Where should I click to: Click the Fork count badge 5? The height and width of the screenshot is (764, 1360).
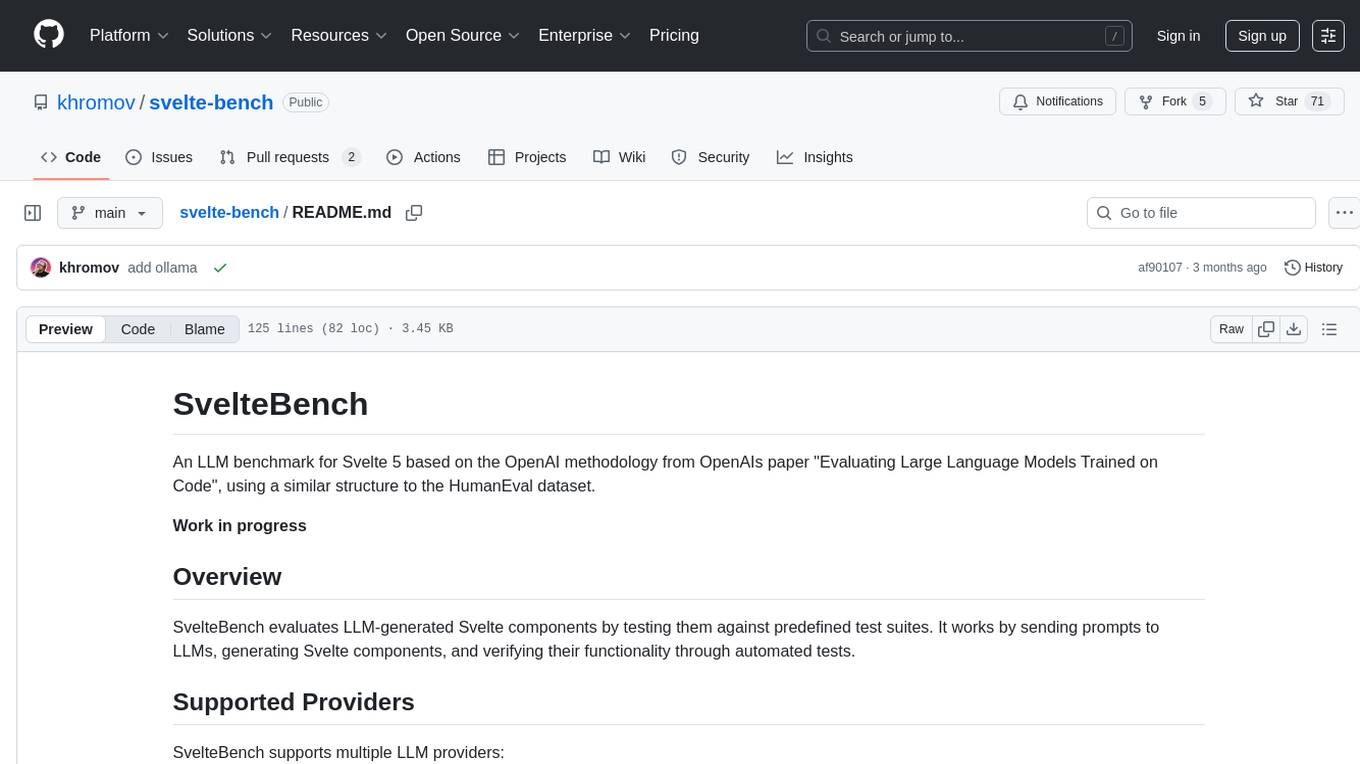click(1203, 102)
